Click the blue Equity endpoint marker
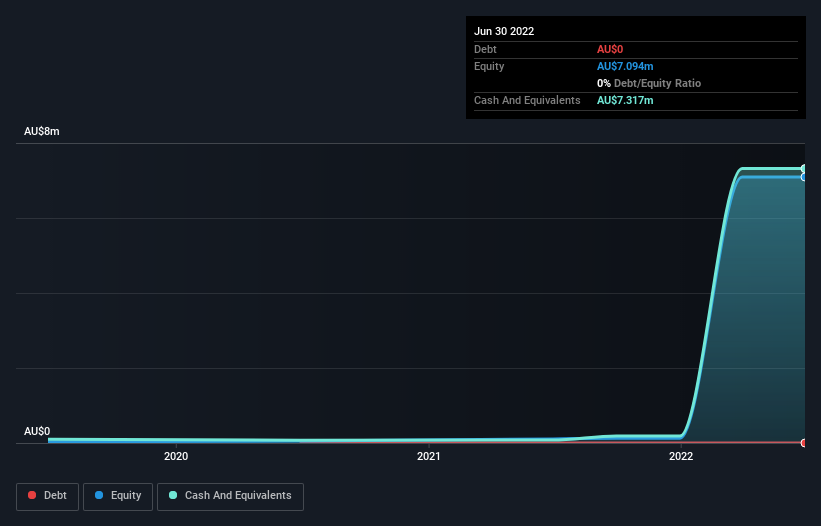 (x=804, y=177)
